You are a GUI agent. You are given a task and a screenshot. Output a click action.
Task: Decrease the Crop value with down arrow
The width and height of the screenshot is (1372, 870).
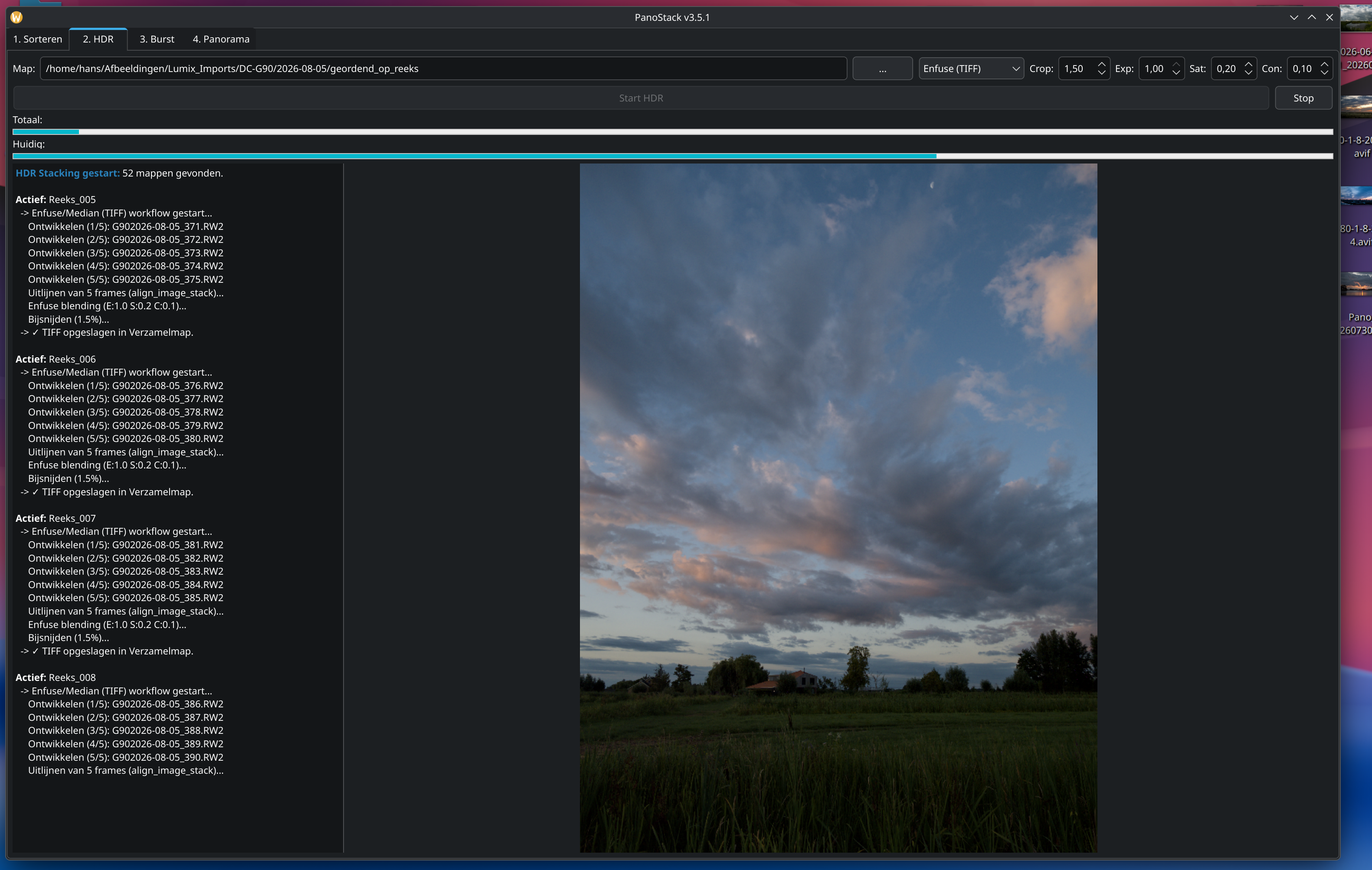coord(1101,73)
